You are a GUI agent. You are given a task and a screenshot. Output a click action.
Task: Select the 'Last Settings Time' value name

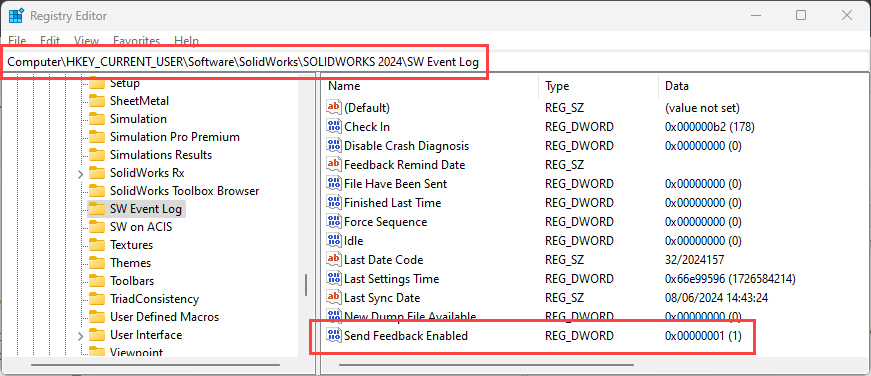point(392,279)
